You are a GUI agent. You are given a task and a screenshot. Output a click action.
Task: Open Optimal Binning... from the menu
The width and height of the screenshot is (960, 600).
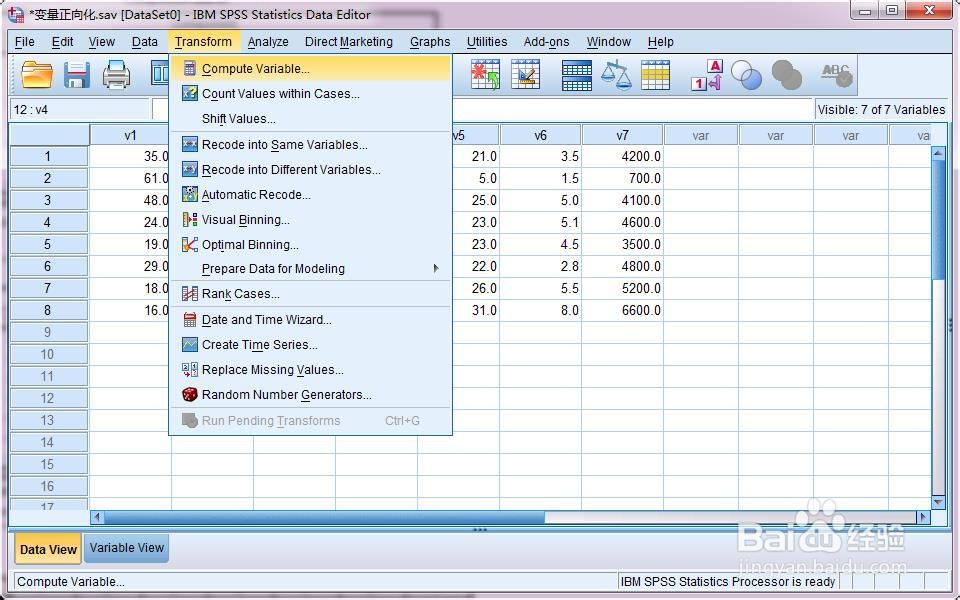[310, 245]
